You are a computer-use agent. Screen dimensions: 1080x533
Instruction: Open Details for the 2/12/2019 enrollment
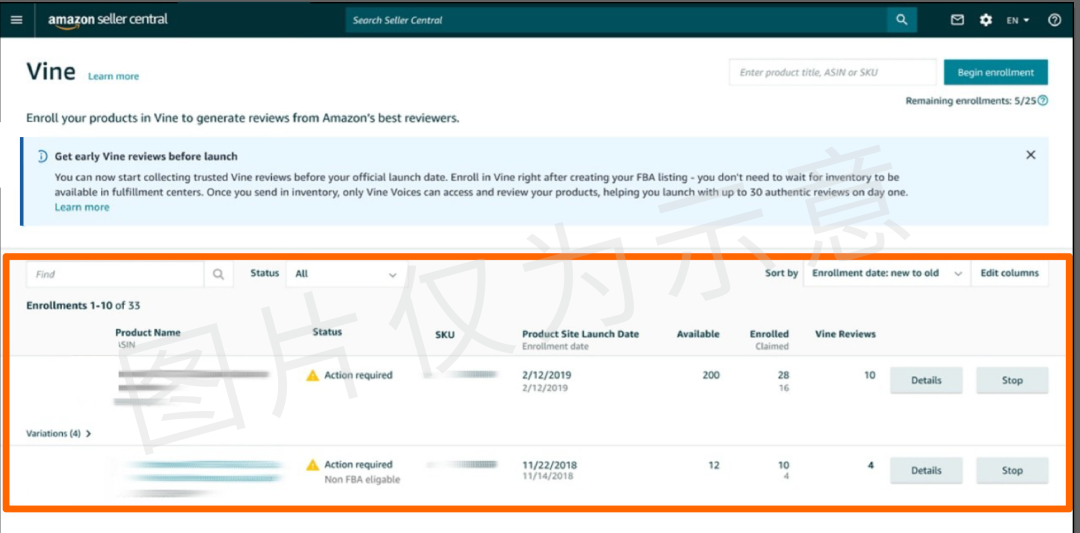coord(926,381)
